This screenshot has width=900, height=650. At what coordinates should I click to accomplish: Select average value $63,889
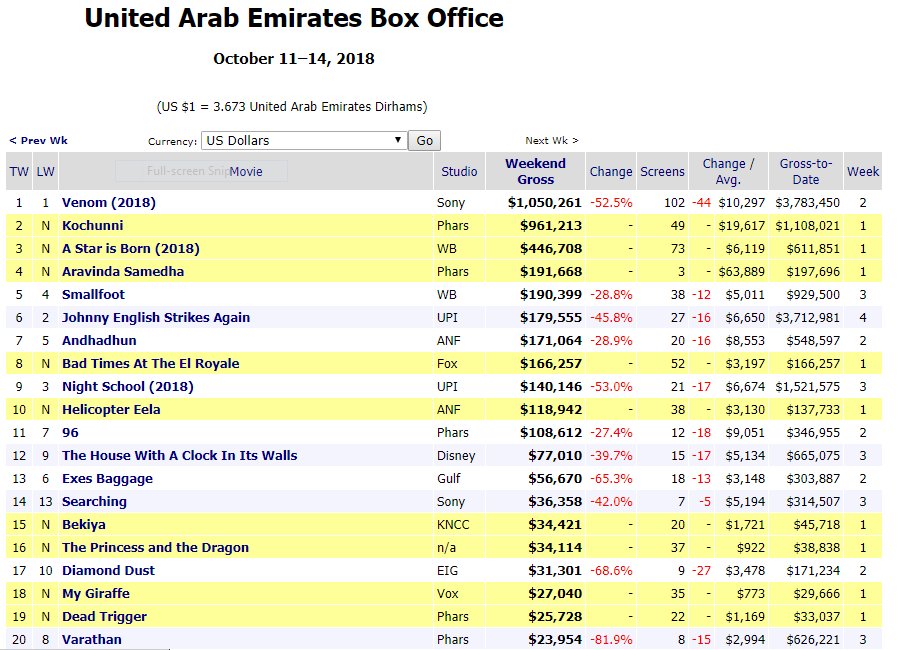coord(742,272)
